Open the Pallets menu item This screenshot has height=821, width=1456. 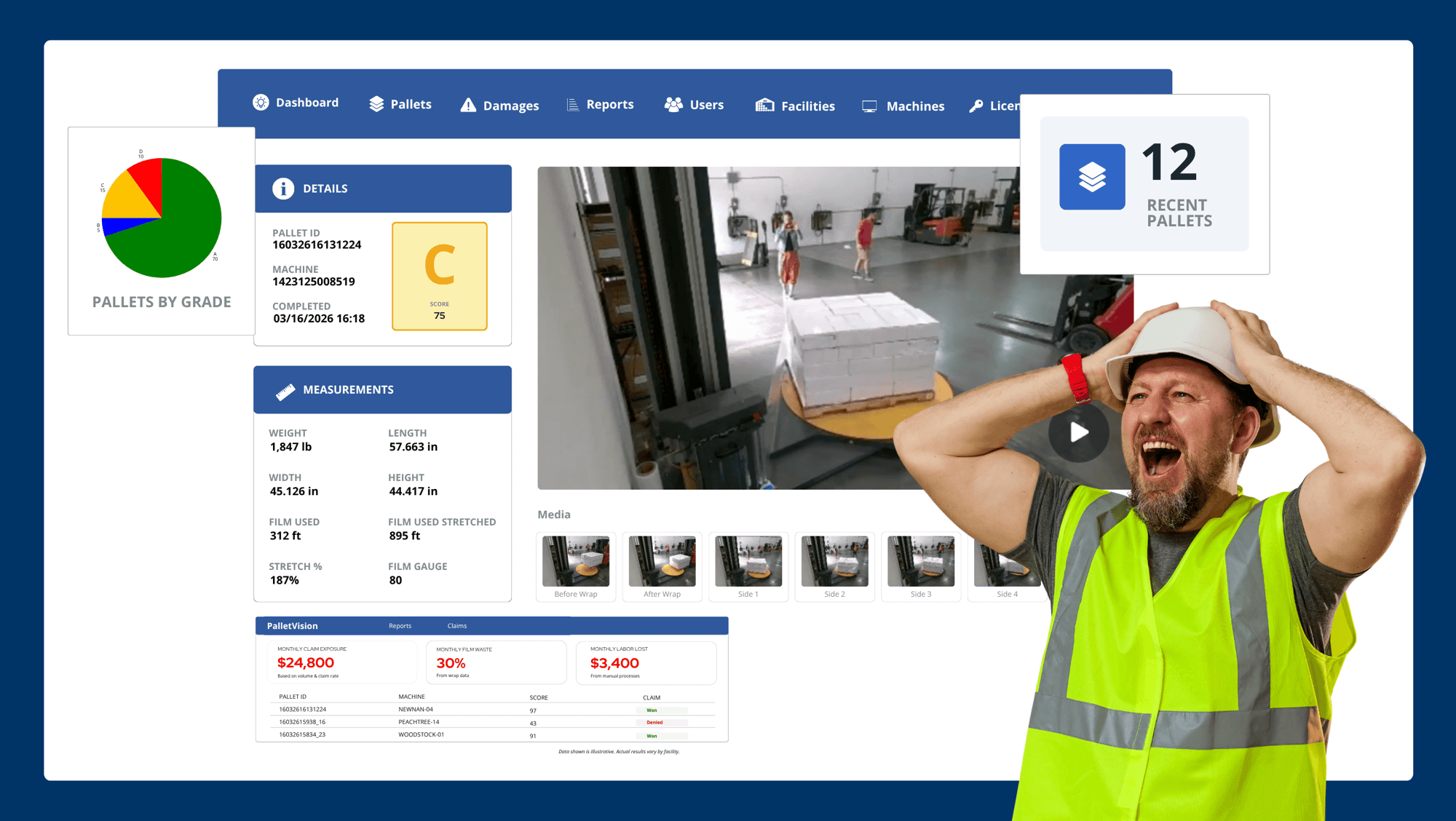click(x=400, y=104)
